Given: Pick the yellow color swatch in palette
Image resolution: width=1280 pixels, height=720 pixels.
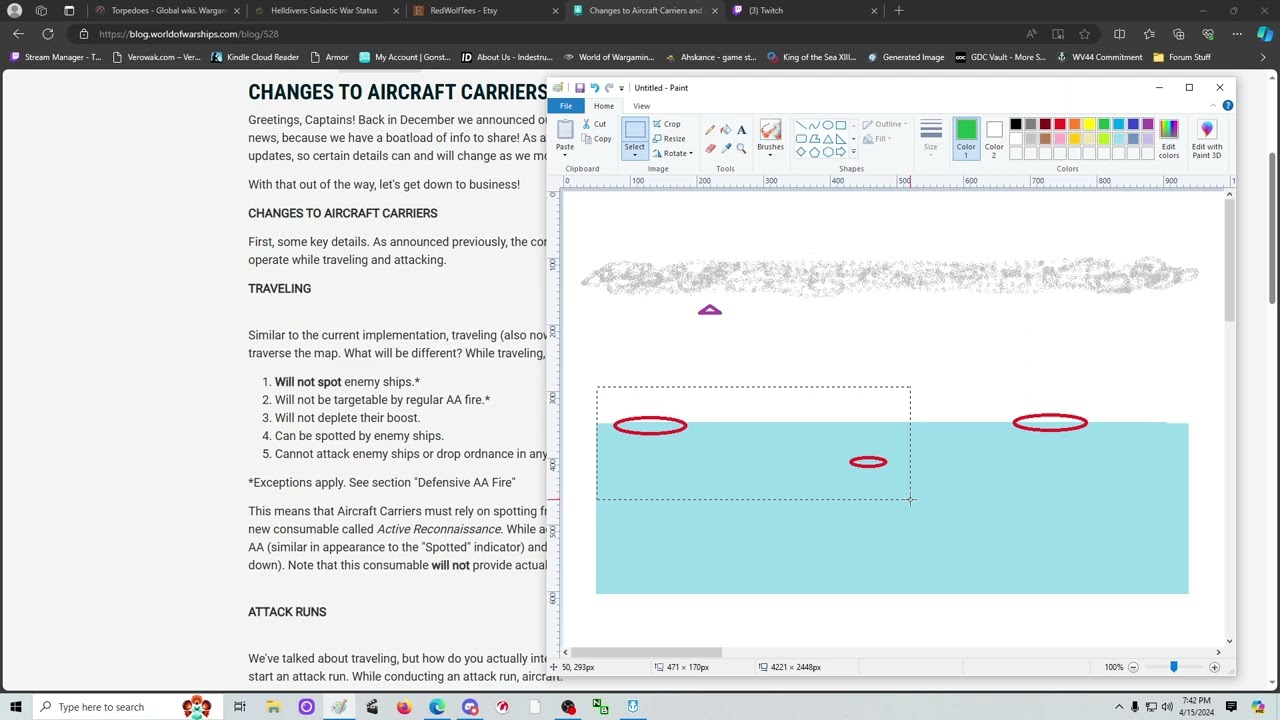Looking at the screenshot, I should coord(1089,124).
